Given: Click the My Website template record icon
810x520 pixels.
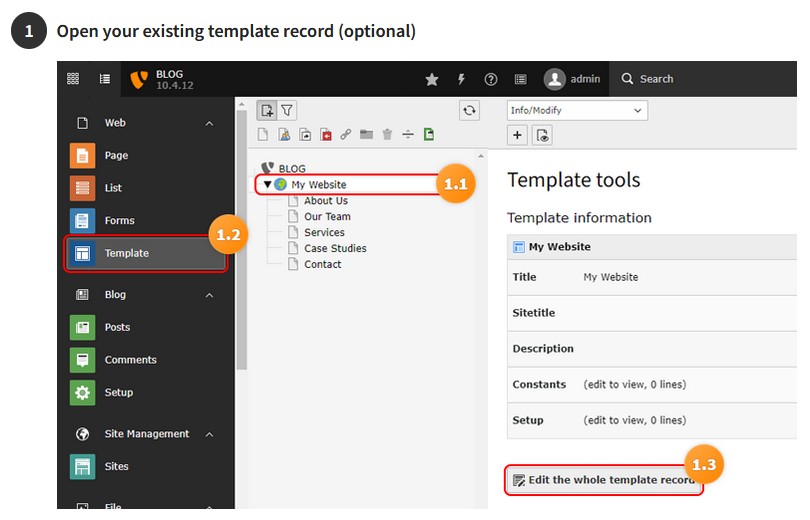Looking at the screenshot, I should point(518,247).
